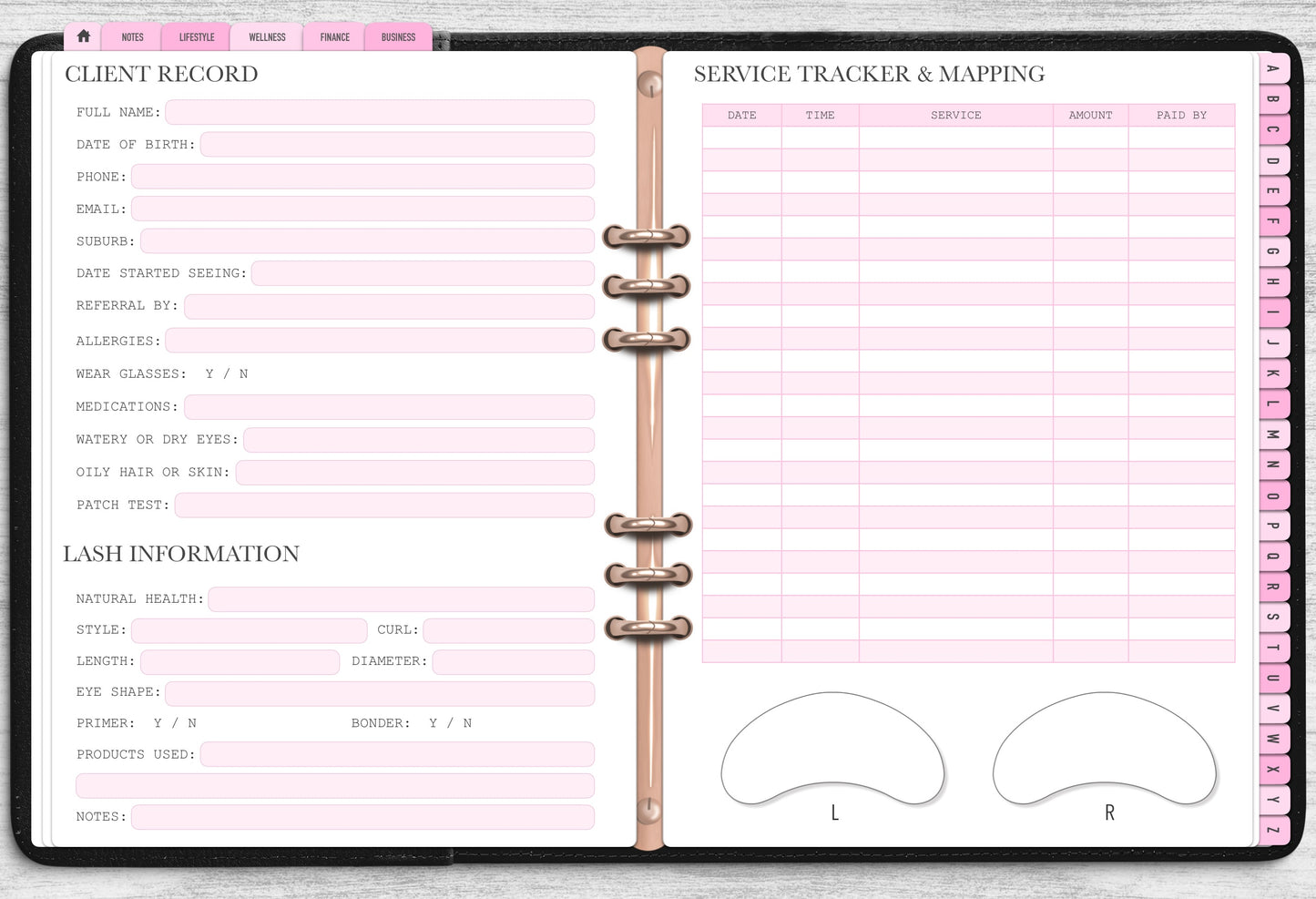Mark Y/N option for Bonder
The width and height of the screenshot is (1316, 899).
click(x=450, y=723)
